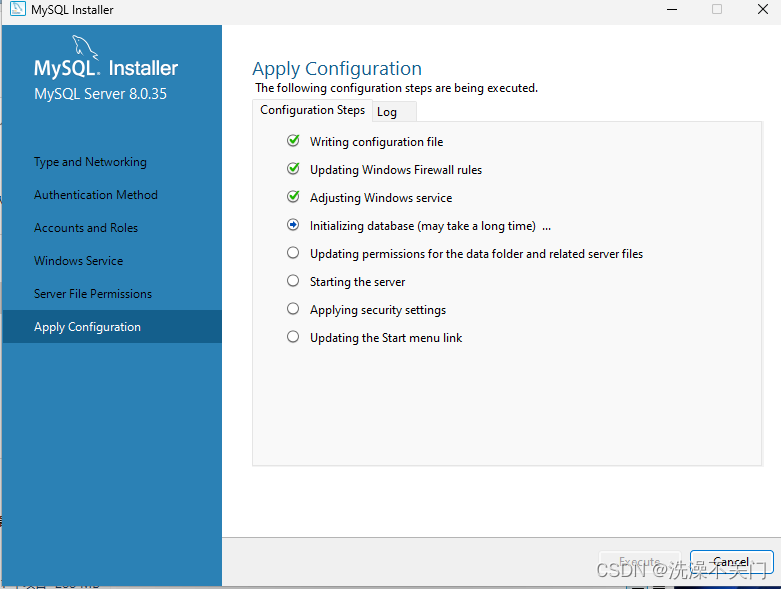
Task: Click the MySQL Installer title bar icon
Action: click(17, 9)
